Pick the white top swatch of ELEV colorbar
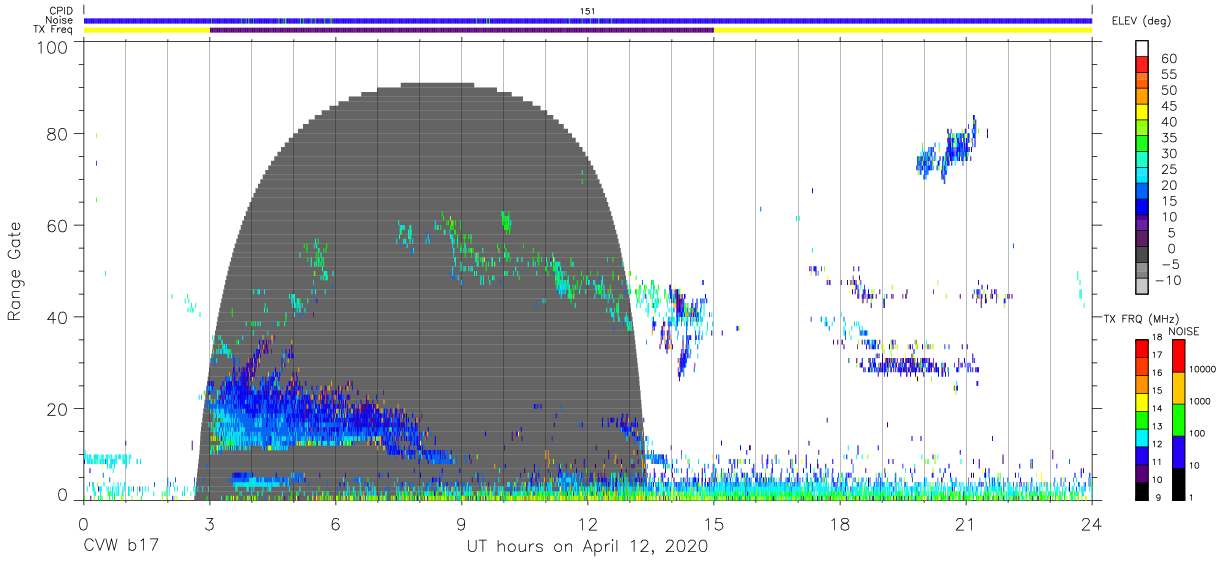Screen dimensions: 1228x567 pos(1142,48)
